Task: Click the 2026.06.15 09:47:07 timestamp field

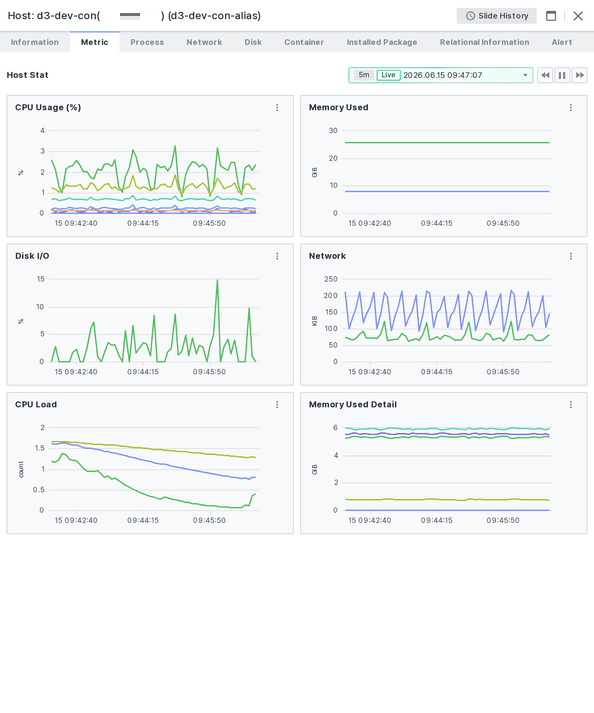Action: 443,75
